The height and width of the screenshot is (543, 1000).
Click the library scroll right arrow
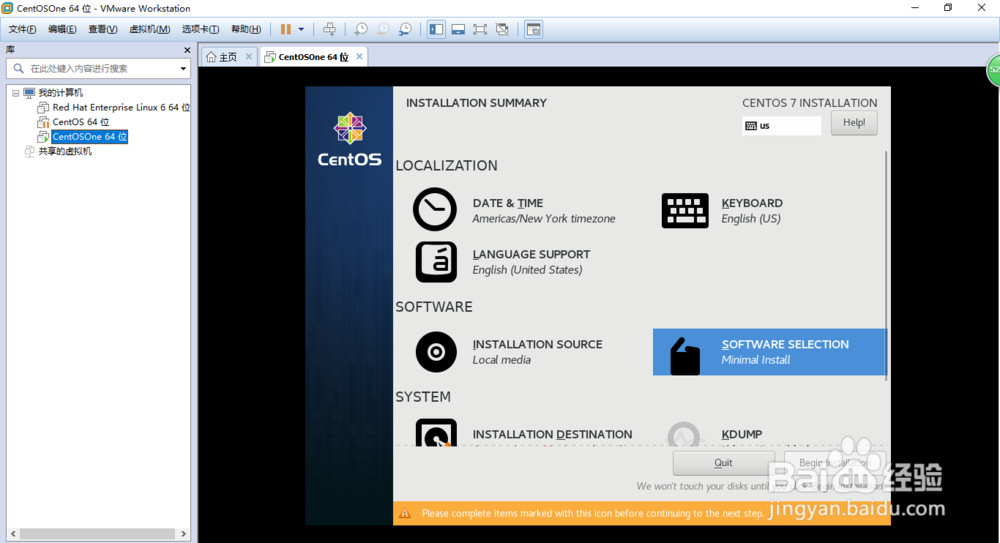[184, 533]
